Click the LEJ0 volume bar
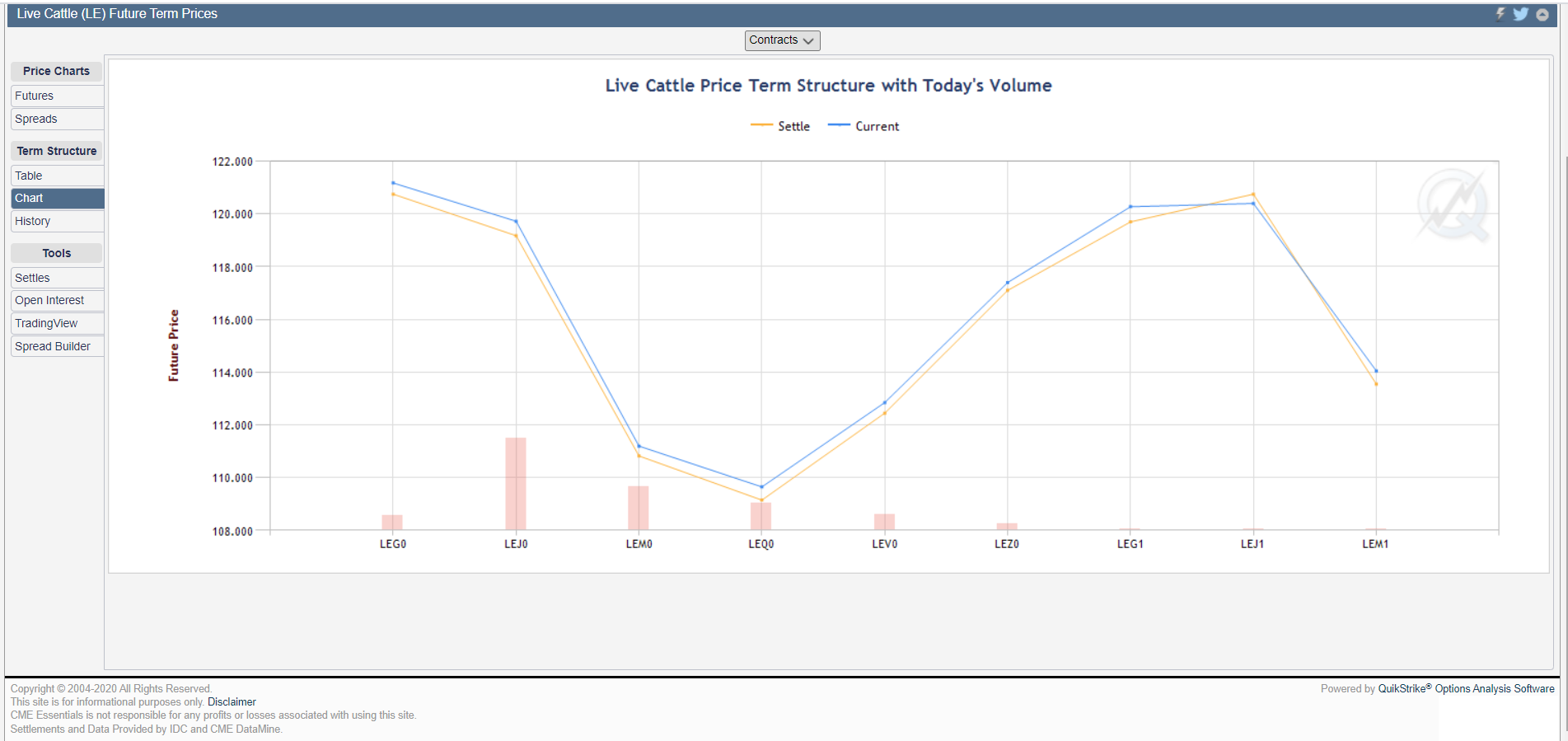 point(516,484)
